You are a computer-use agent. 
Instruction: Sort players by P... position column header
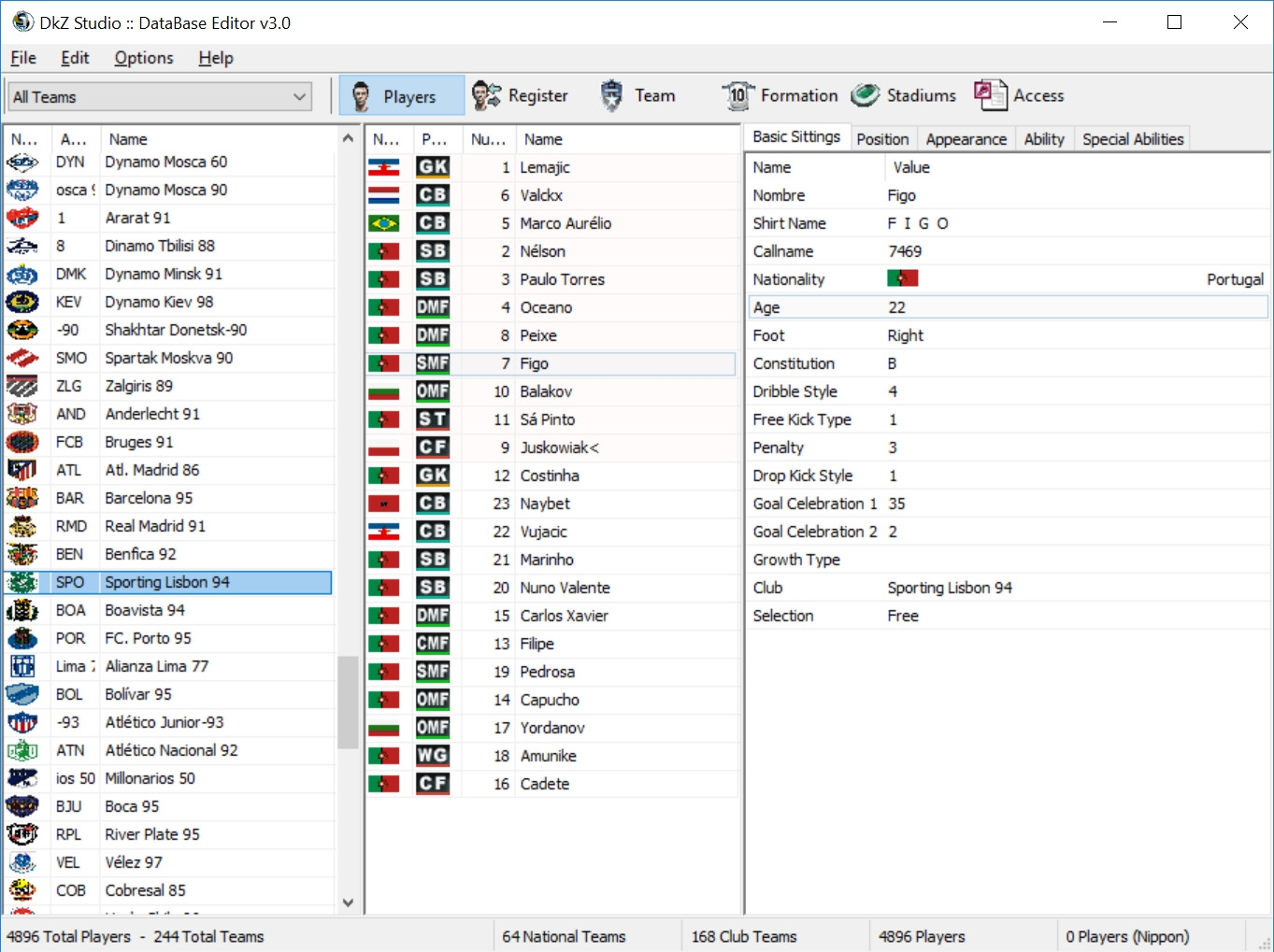[x=435, y=139]
